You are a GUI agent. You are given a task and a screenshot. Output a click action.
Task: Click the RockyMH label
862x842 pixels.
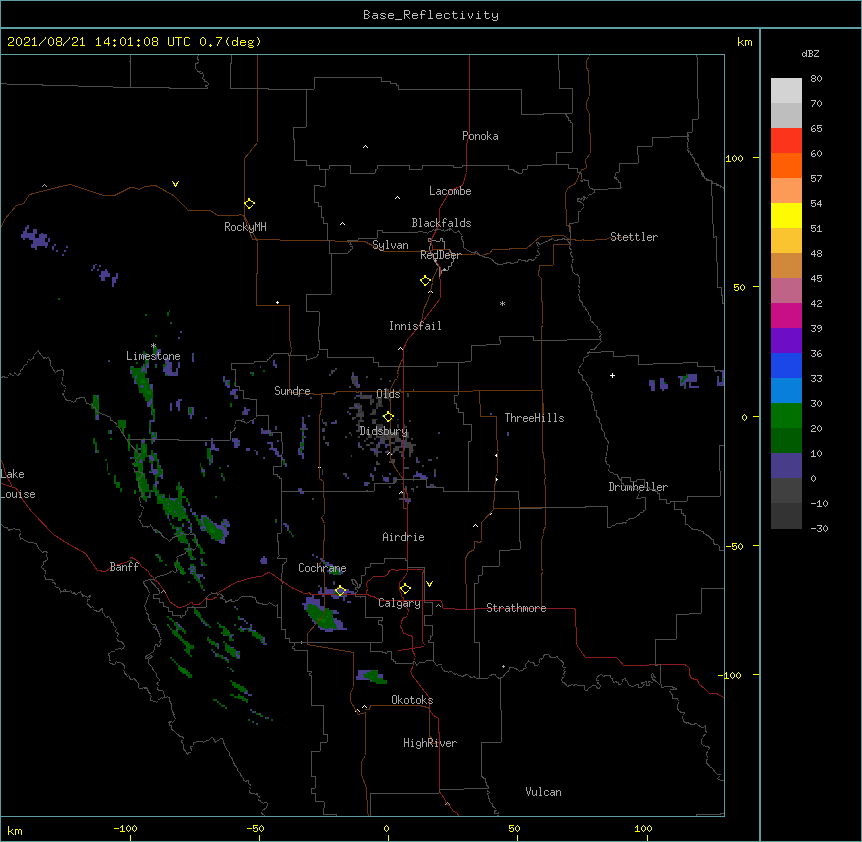[245, 227]
